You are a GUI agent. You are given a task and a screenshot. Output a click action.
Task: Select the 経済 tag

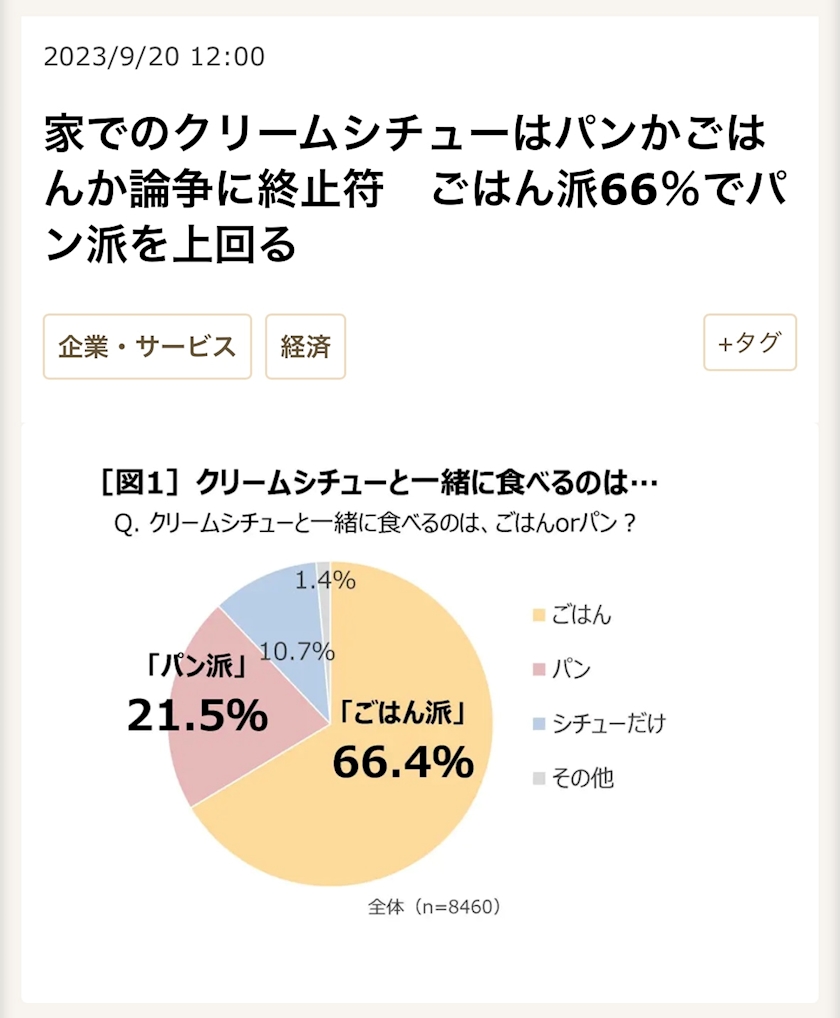coord(305,346)
